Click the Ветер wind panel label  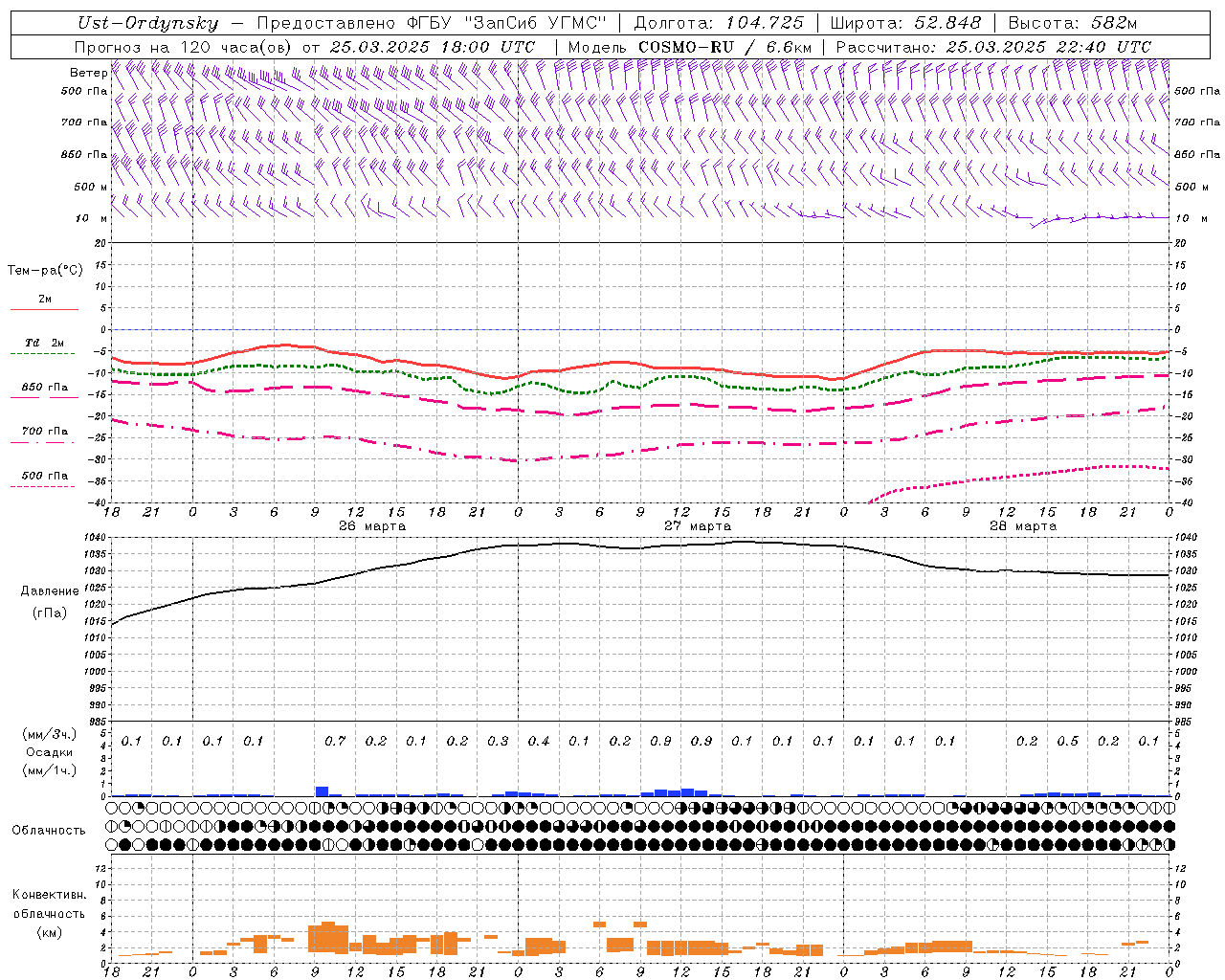click(88, 73)
